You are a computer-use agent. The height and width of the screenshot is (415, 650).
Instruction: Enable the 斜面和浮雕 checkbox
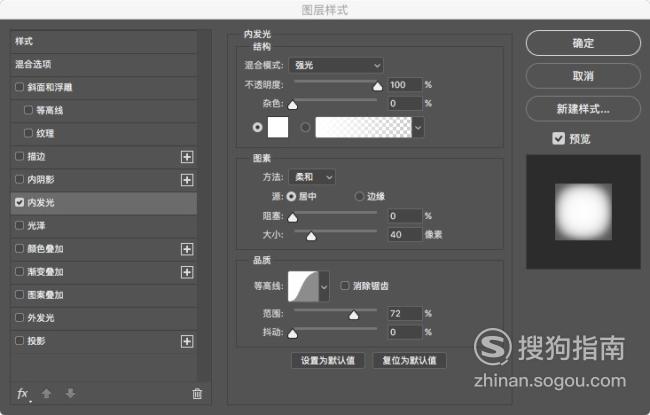coord(19,87)
